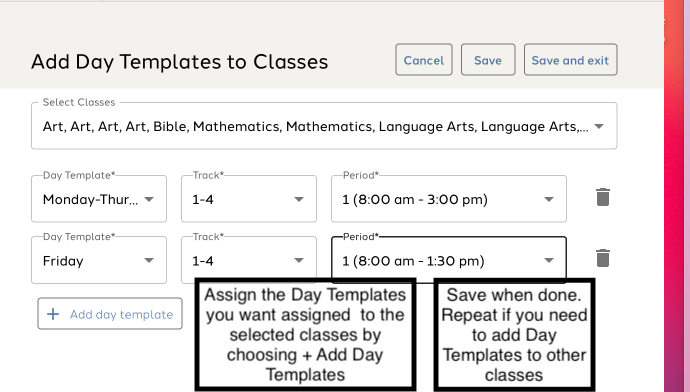Viewport: 690px width, 392px height.
Task: Open the Select Classes dropdown arrow
Action: click(598, 126)
